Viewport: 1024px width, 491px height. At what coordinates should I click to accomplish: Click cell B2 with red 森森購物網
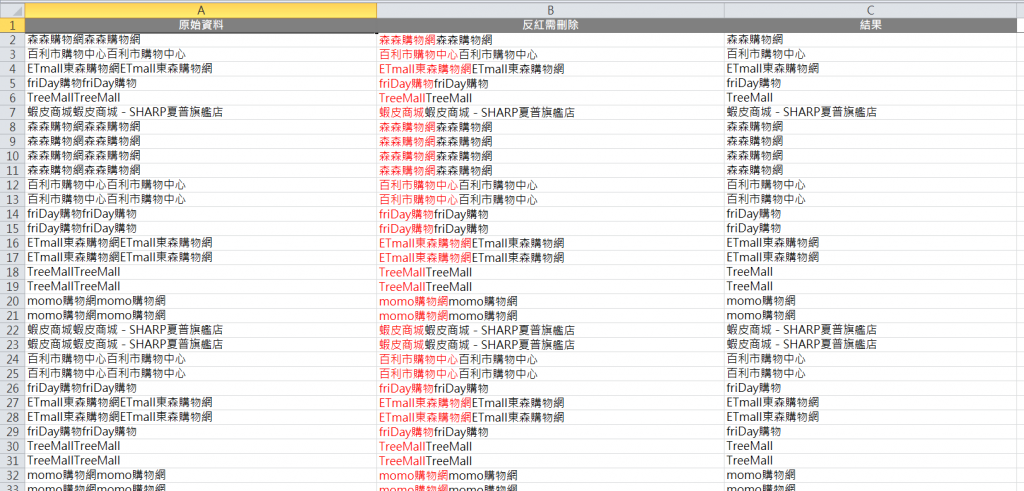(551, 40)
